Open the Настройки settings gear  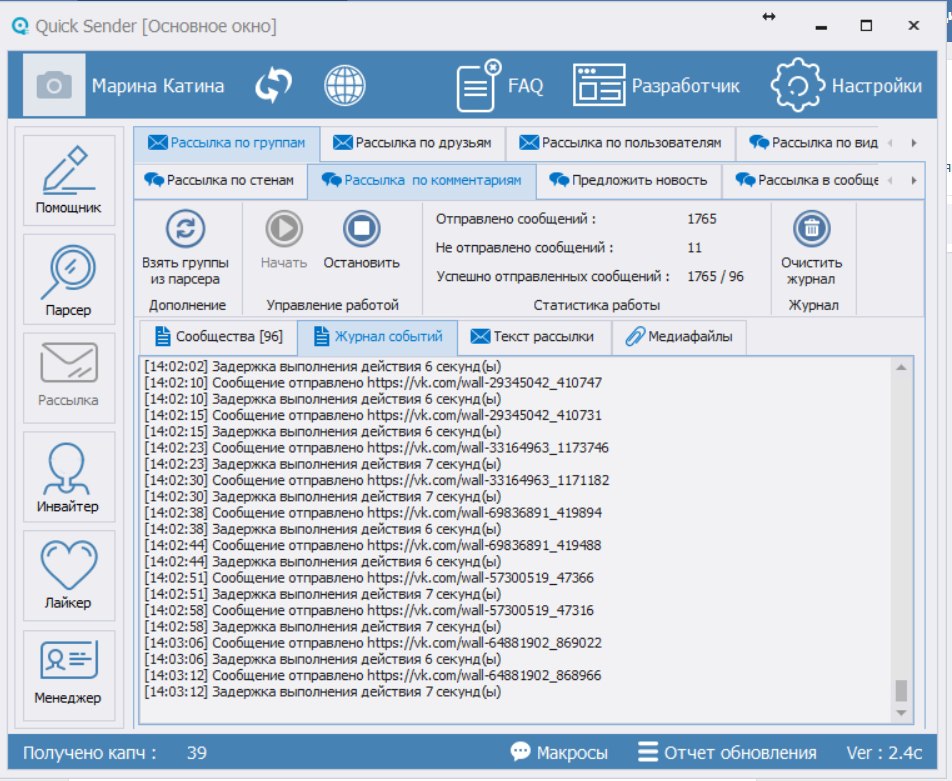[x=846, y=86]
